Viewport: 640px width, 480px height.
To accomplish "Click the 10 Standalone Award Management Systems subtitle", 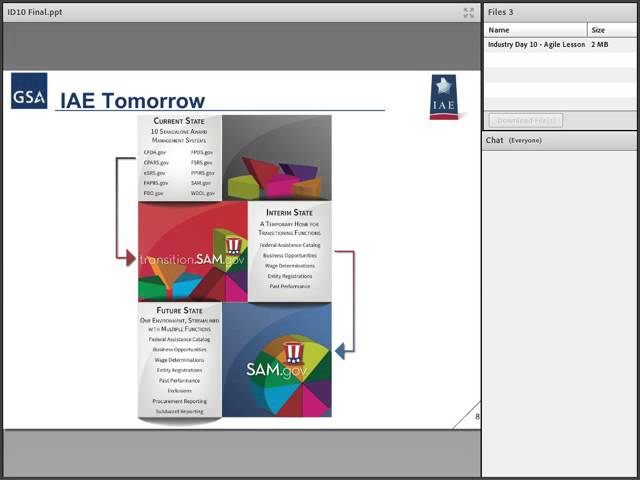I will coord(179,136).
